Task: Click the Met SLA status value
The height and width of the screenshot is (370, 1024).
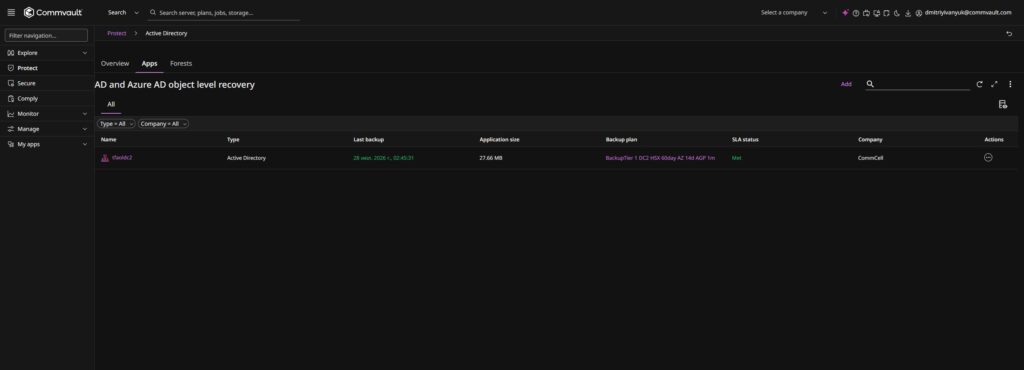Action: click(x=737, y=158)
